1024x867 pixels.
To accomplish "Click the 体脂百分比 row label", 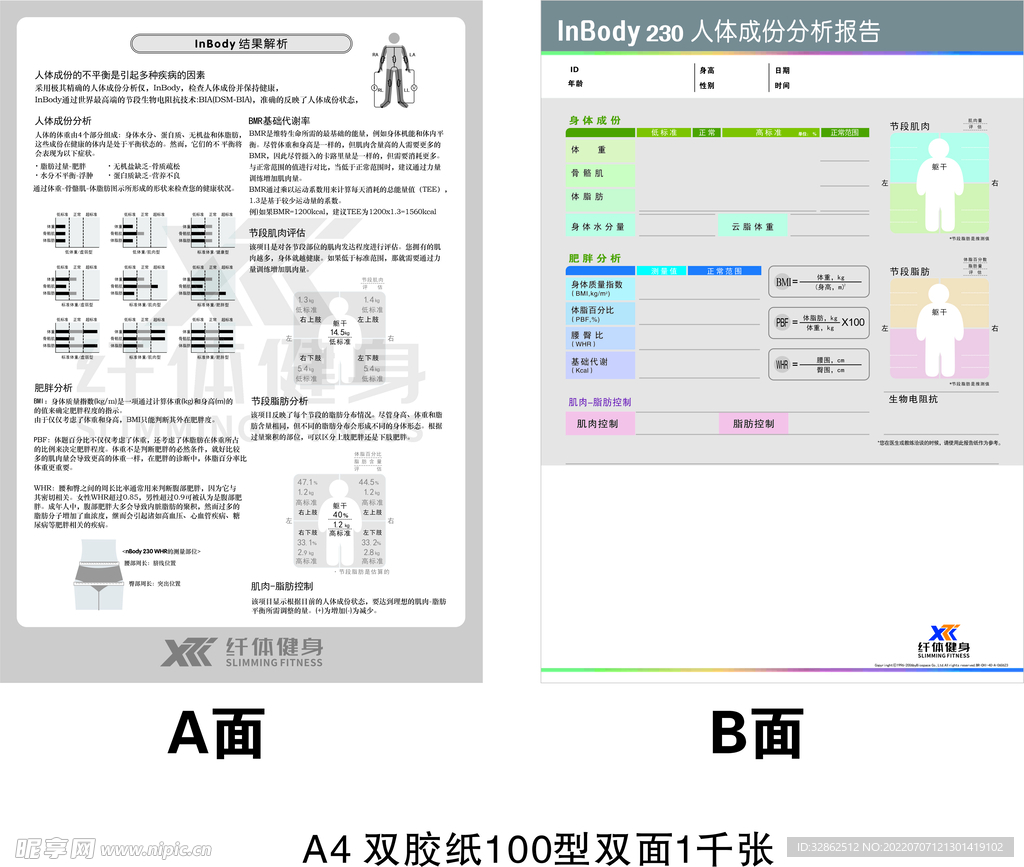I will coord(600,314).
